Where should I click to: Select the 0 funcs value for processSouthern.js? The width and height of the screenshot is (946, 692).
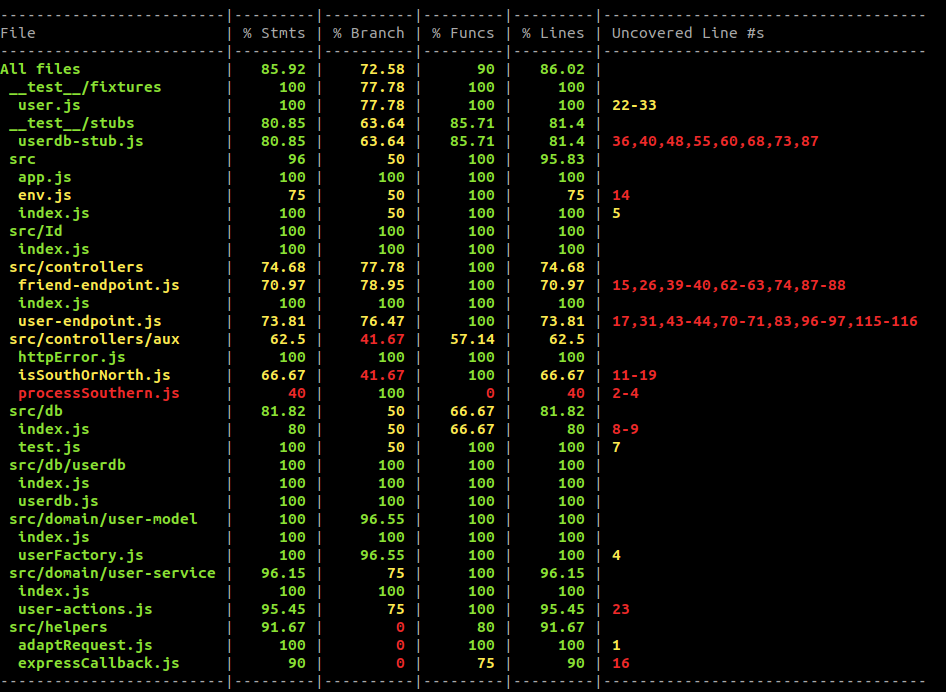pyautogui.click(x=490, y=393)
